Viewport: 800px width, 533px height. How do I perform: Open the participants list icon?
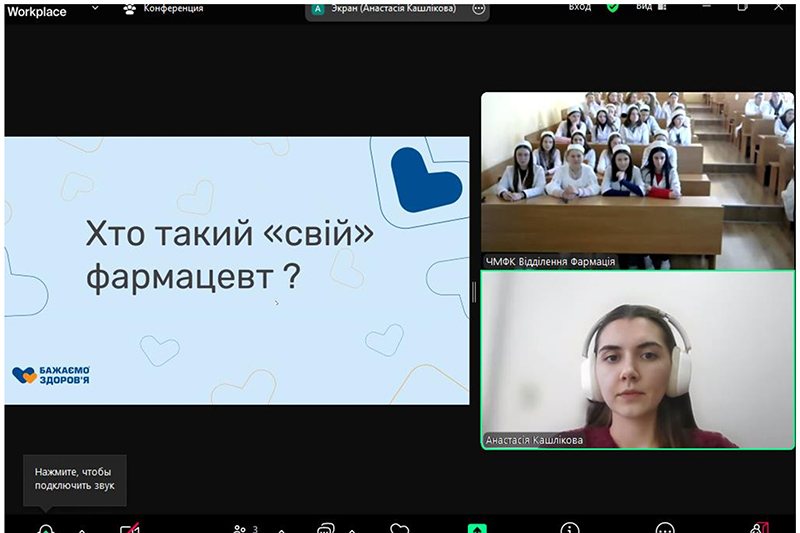tap(240, 529)
